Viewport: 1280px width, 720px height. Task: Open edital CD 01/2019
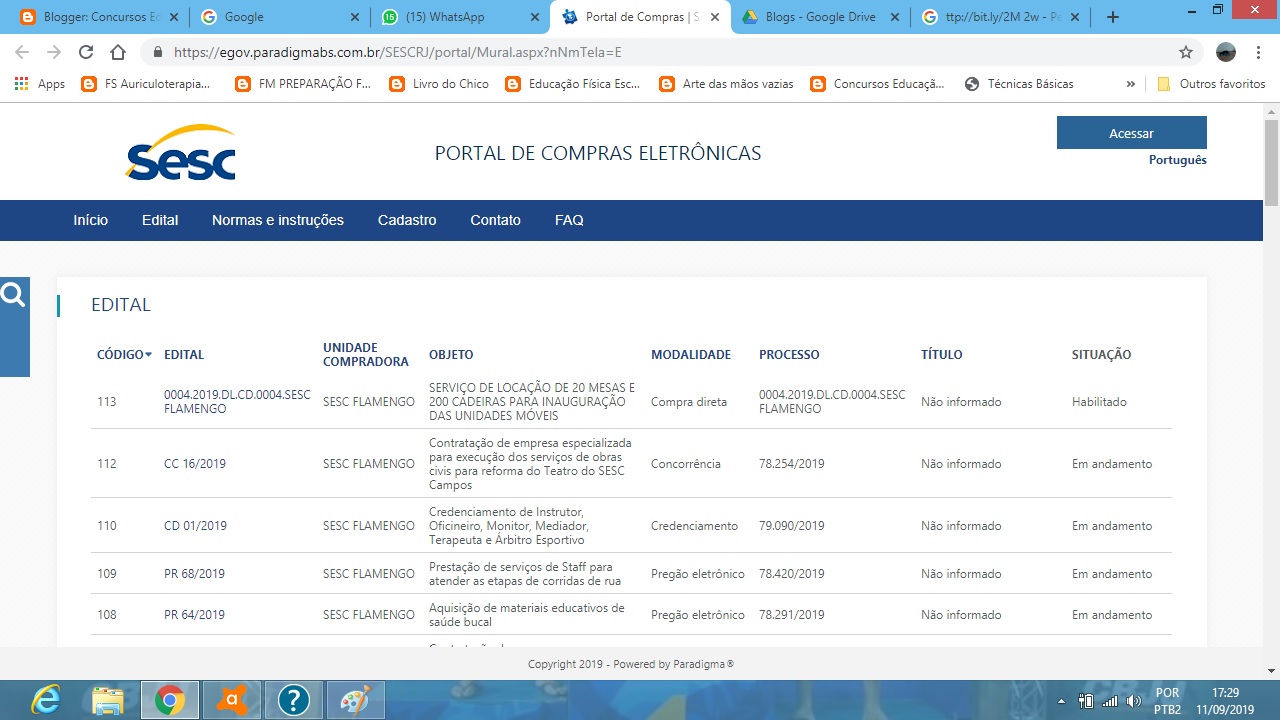pos(195,526)
